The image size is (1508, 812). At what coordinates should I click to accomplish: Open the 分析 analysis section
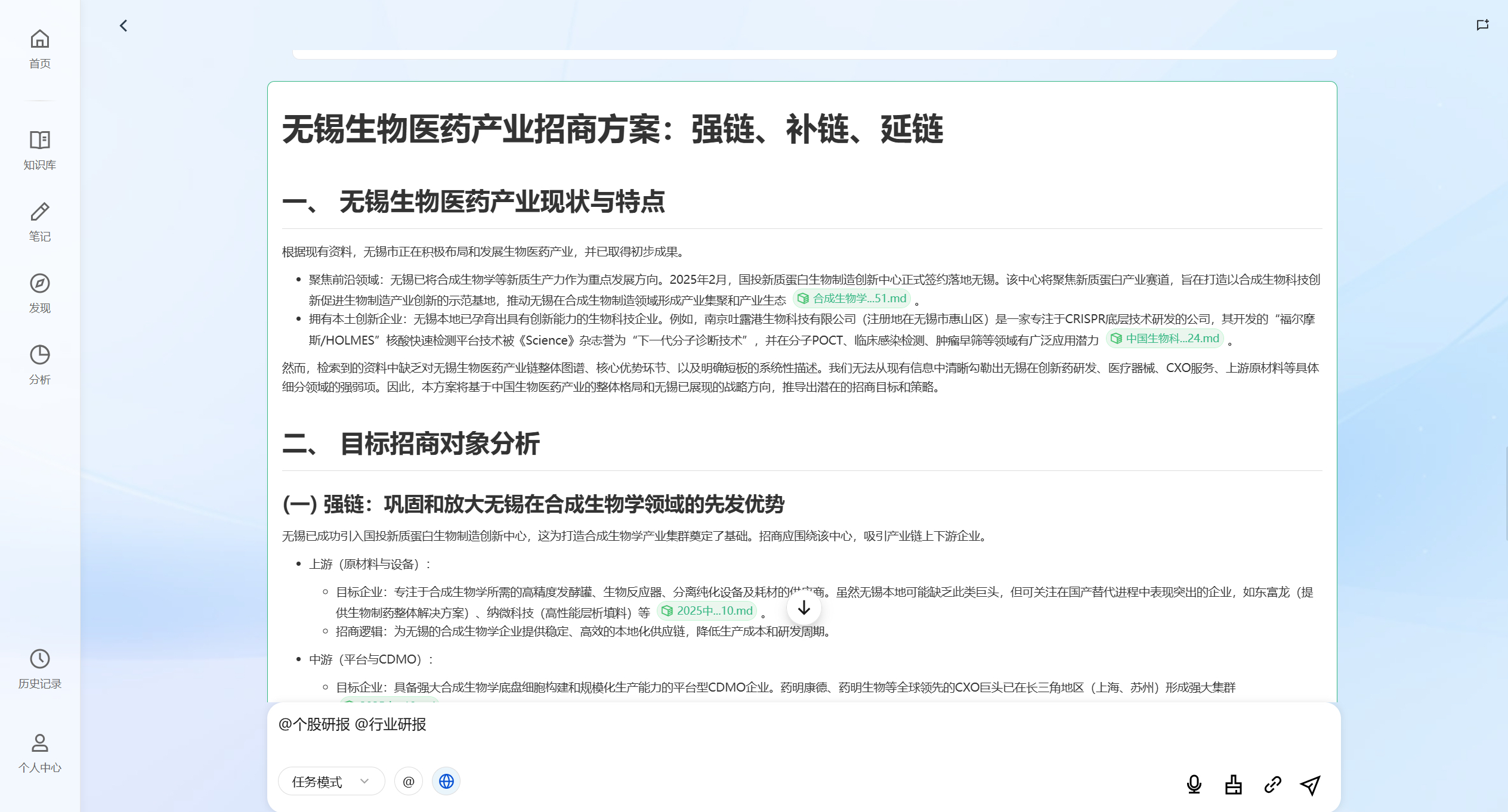39,365
